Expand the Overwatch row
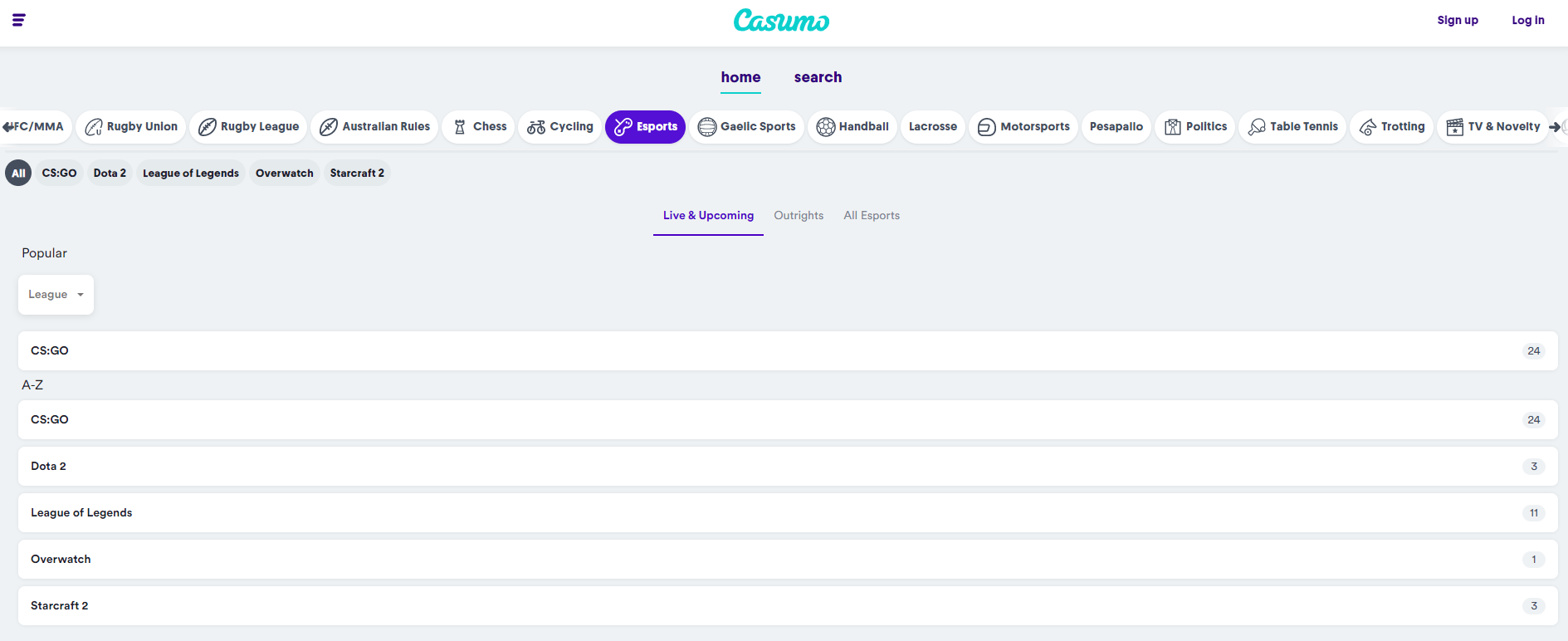 coord(788,560)
